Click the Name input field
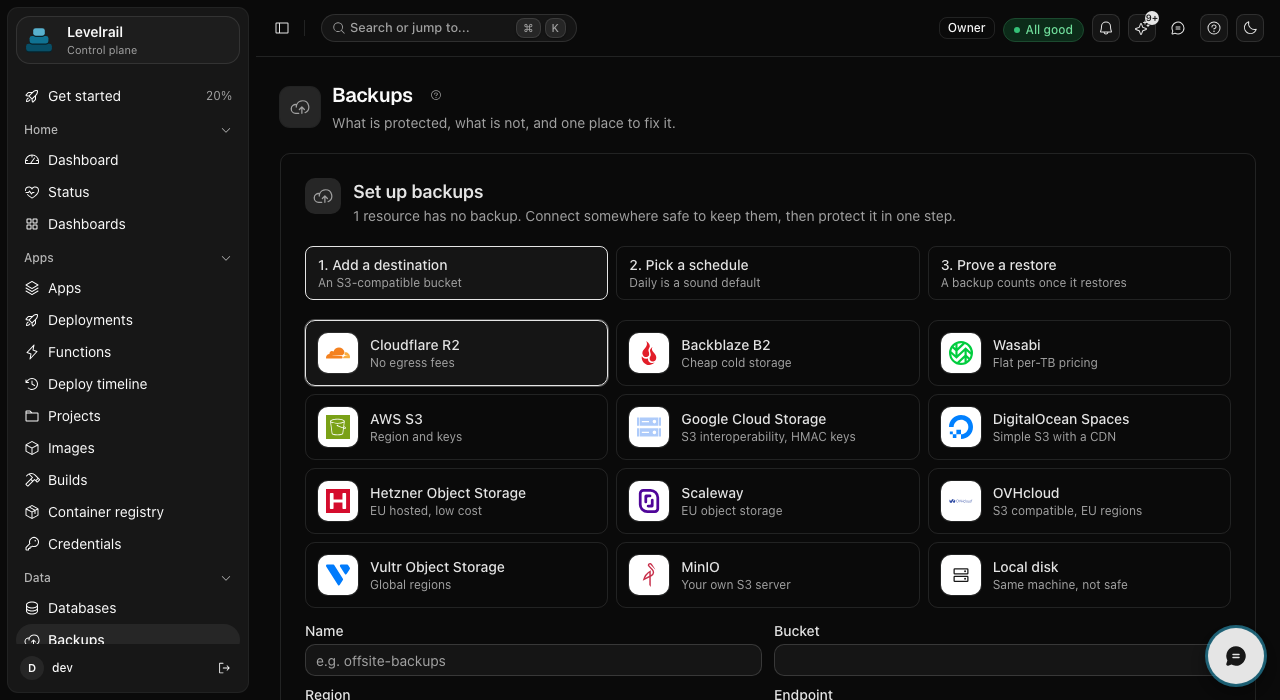 click(533, 660)
